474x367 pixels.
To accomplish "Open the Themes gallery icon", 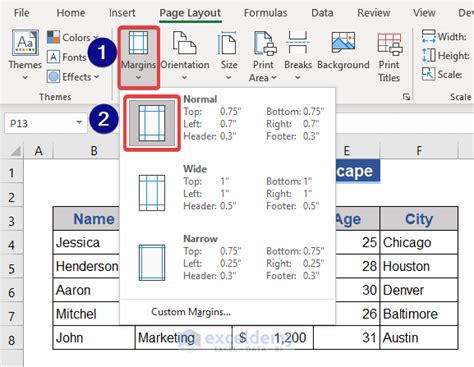I will click(25, 43).
